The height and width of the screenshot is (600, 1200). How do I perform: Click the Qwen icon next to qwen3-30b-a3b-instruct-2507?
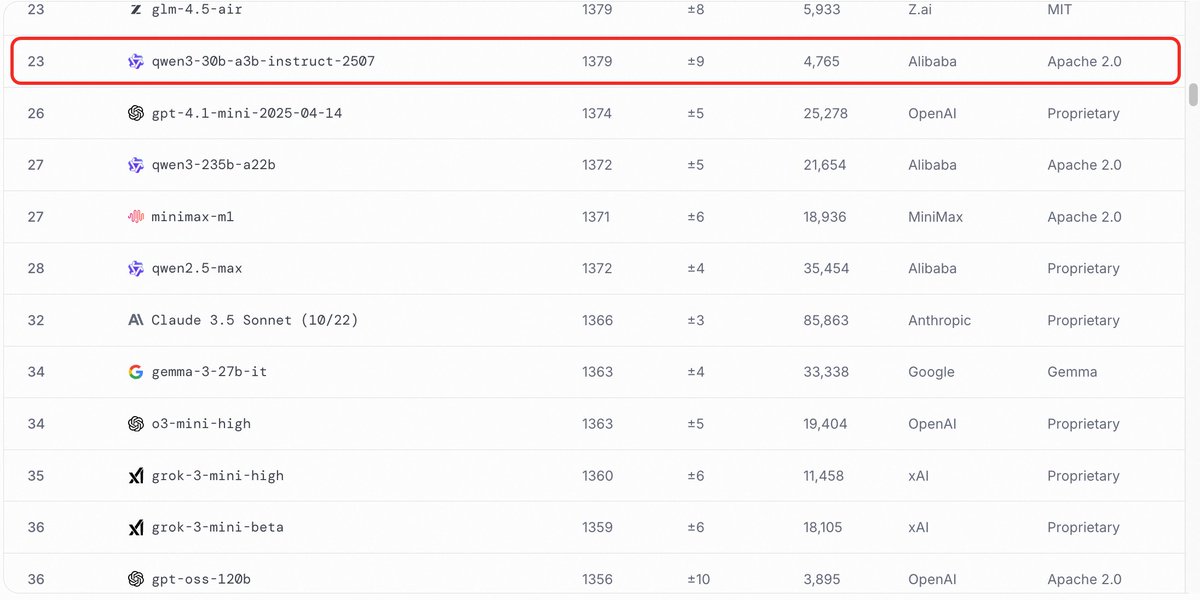point(136,62)
